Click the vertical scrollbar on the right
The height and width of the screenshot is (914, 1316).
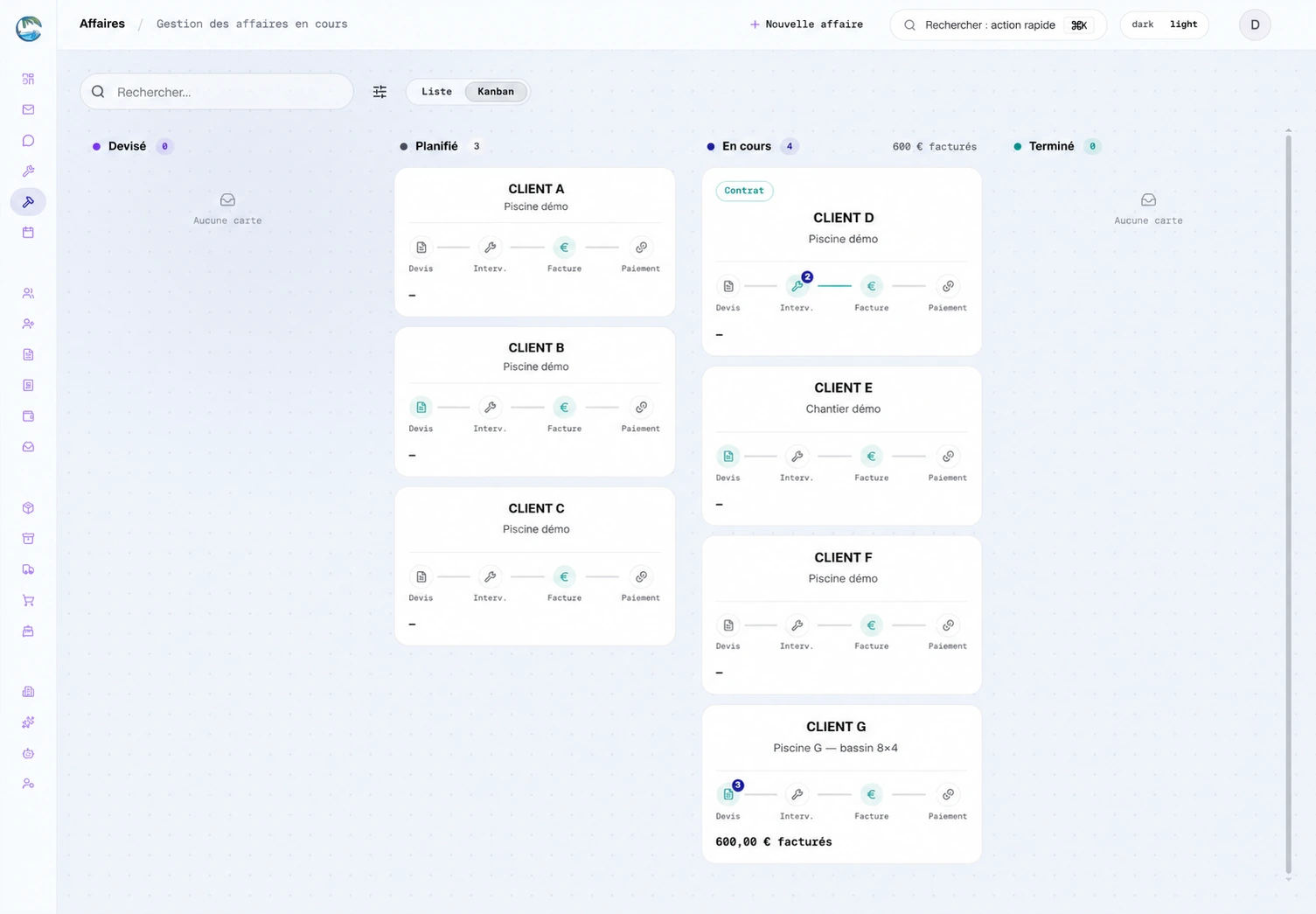click(x=1288, y=503)
